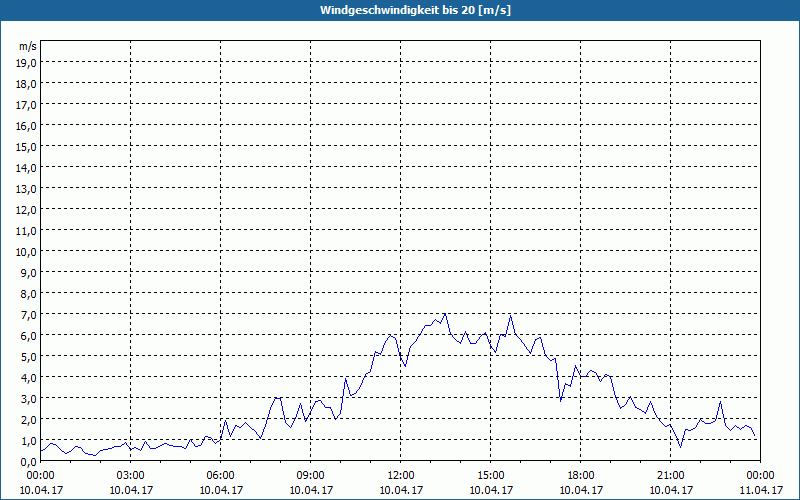800x500 pixels.
Task: Click the "m/s" unit label on y-axis
Action: 28,46
